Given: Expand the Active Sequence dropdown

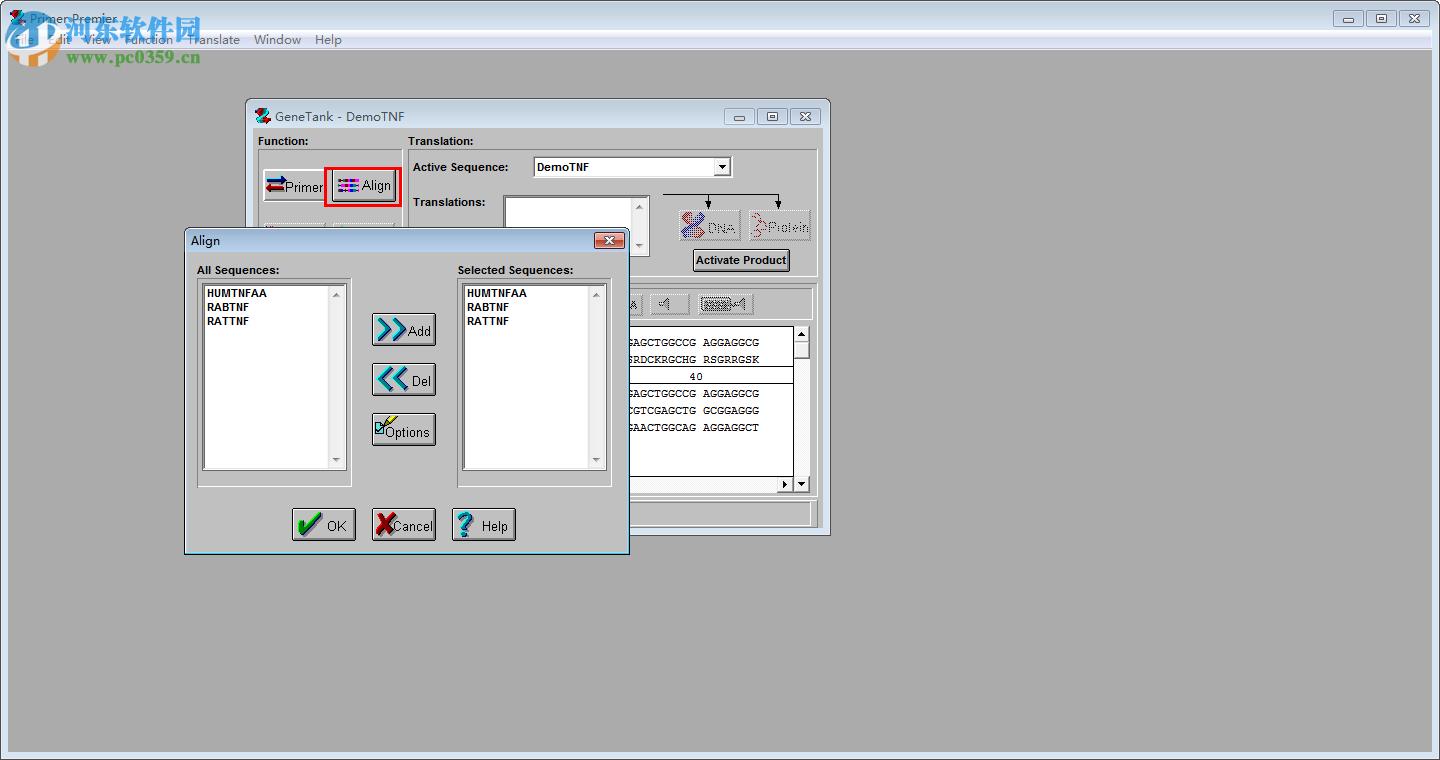Looking at the screenshot, I should 723,167.
